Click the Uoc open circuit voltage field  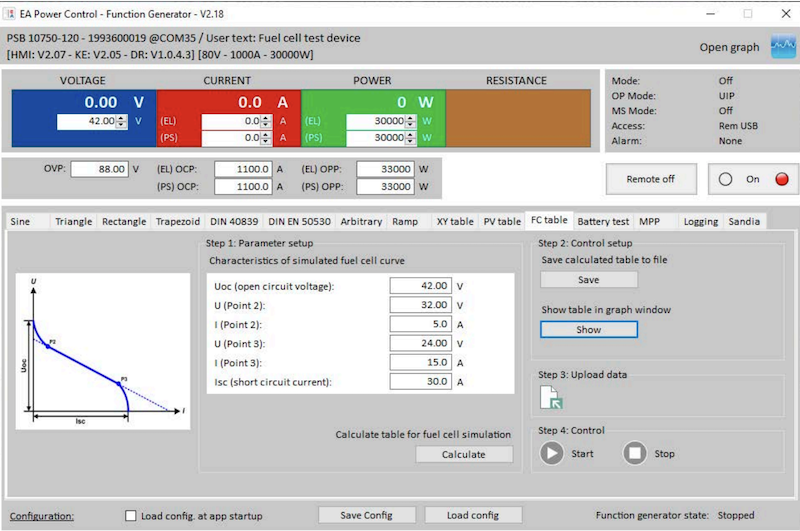coord(420,286)
